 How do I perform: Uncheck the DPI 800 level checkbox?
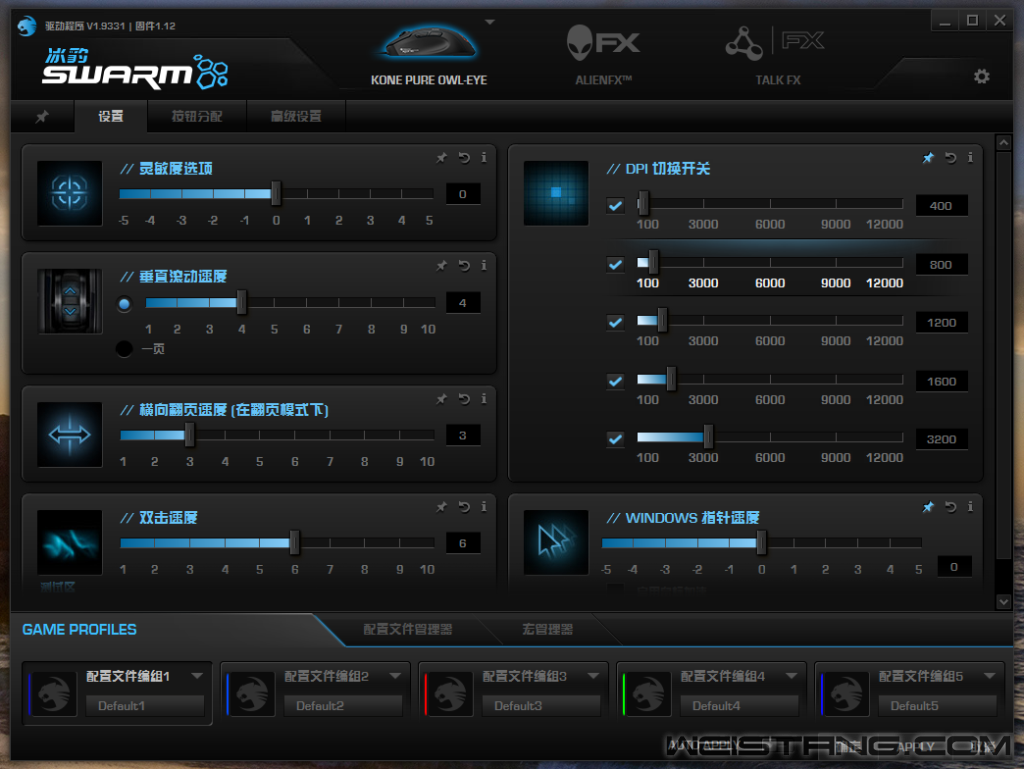(x=615, y=264)
